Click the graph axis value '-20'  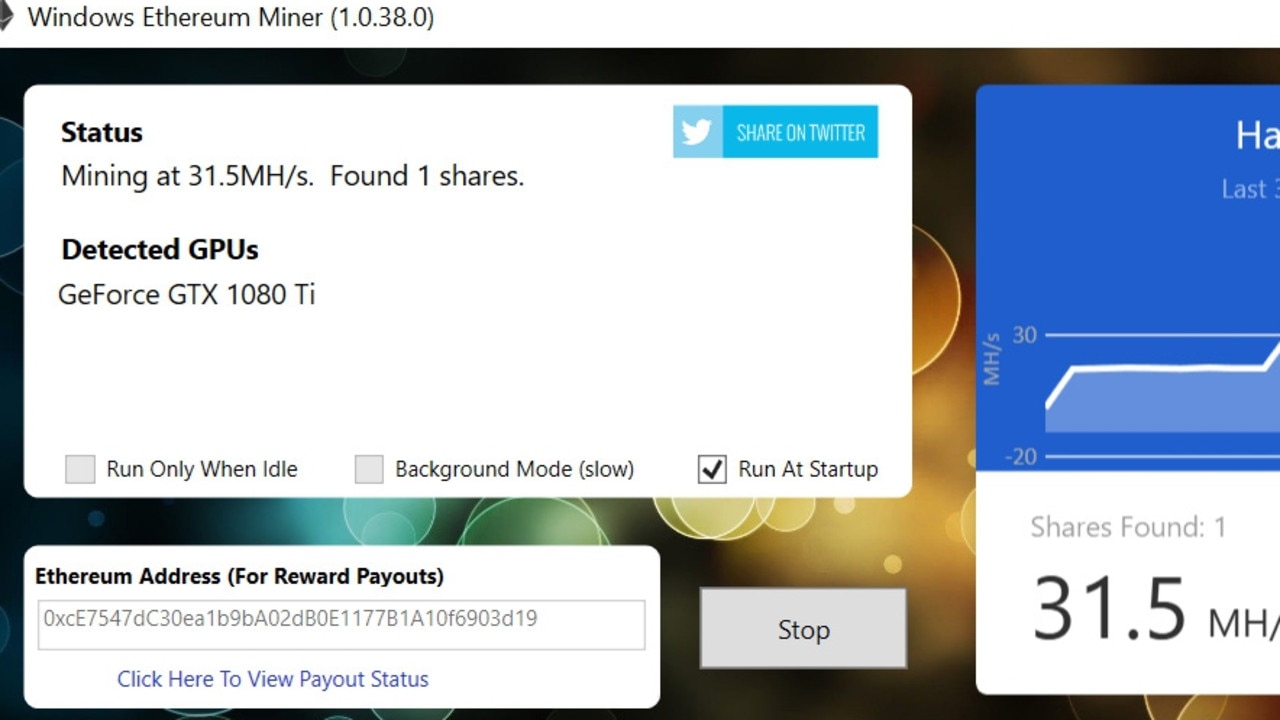pyautogui.click(x=1019, y=457)
